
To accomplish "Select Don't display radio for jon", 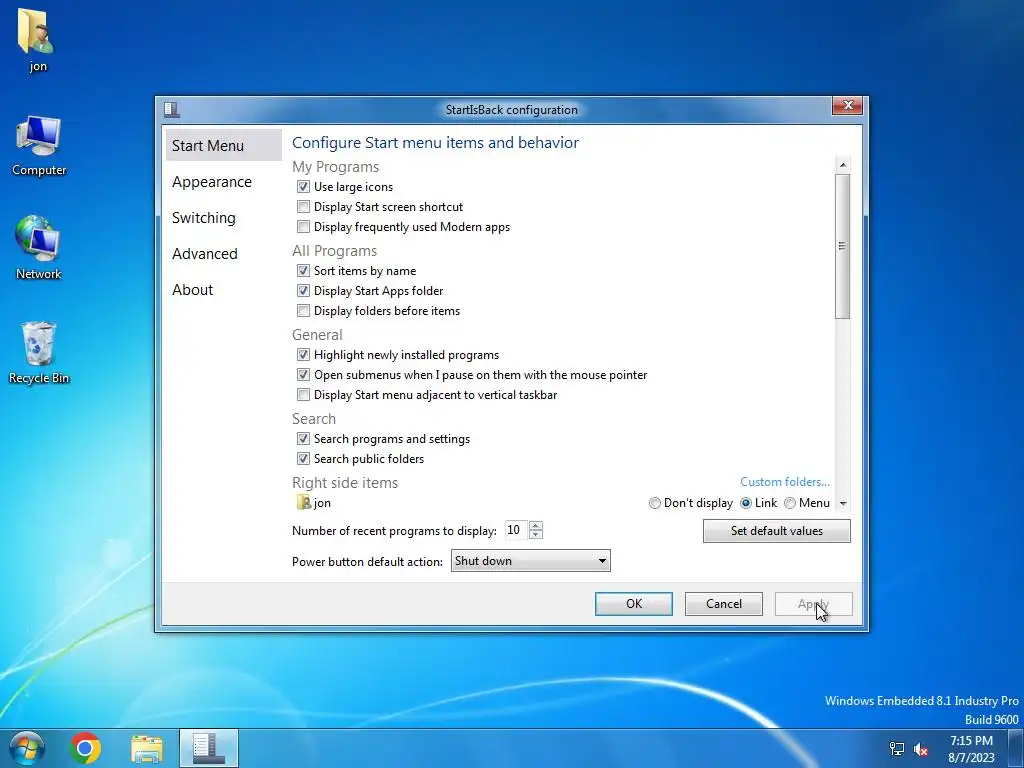I will [654, 503].
